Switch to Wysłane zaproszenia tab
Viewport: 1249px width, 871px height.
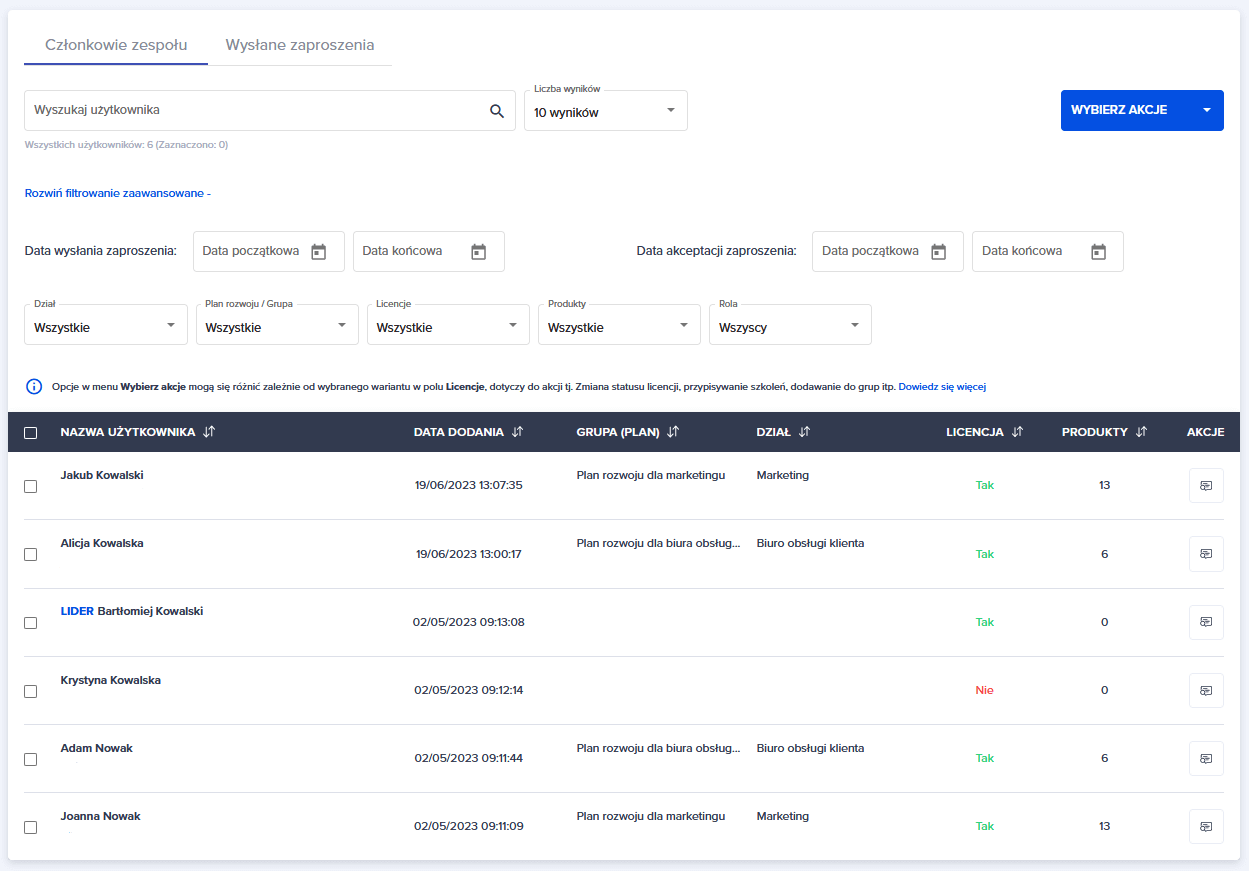coord(300,45)
